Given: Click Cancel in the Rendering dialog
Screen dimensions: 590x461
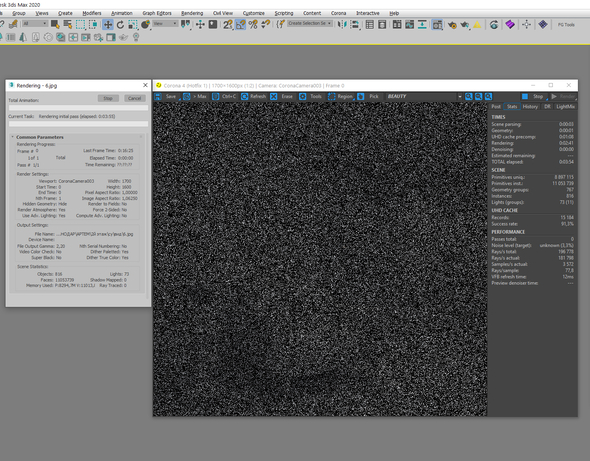Looking at the screenshot, I should tap(134, 98).
